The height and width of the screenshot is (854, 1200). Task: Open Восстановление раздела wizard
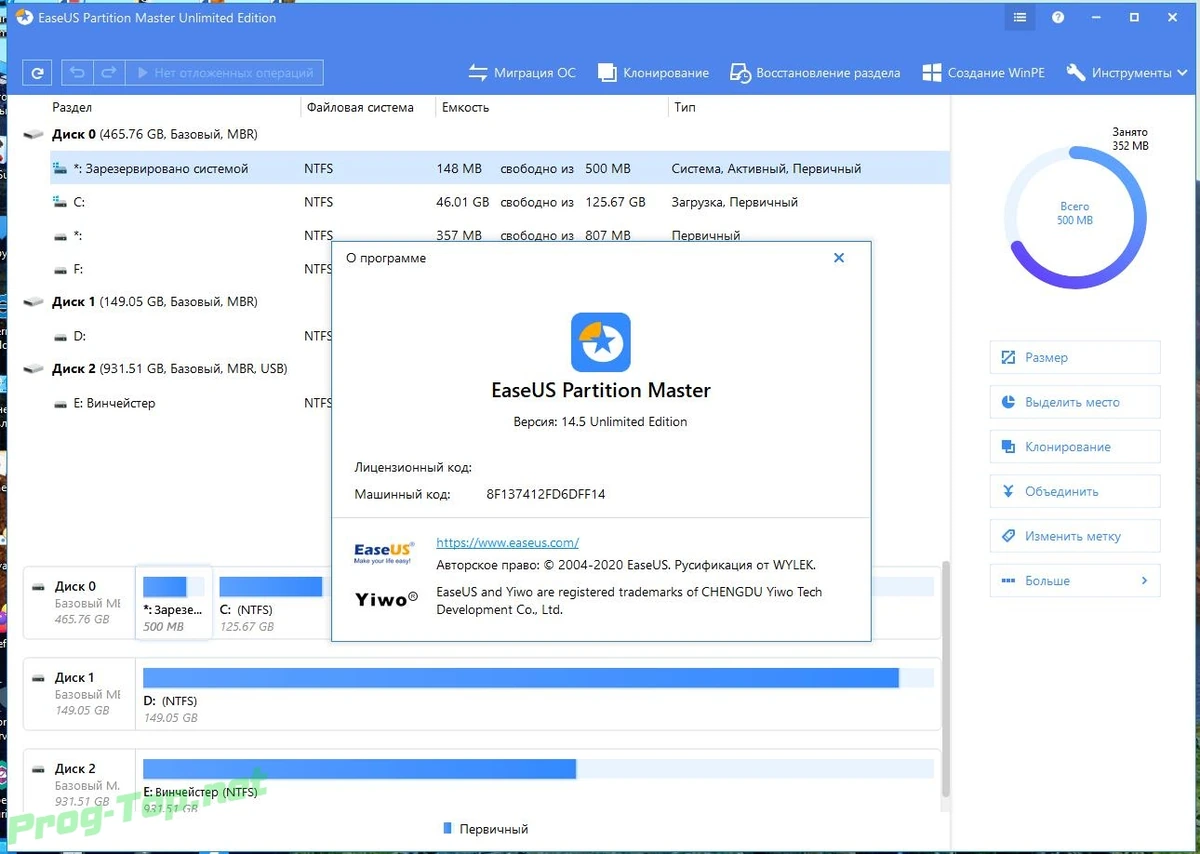[815, 72]
